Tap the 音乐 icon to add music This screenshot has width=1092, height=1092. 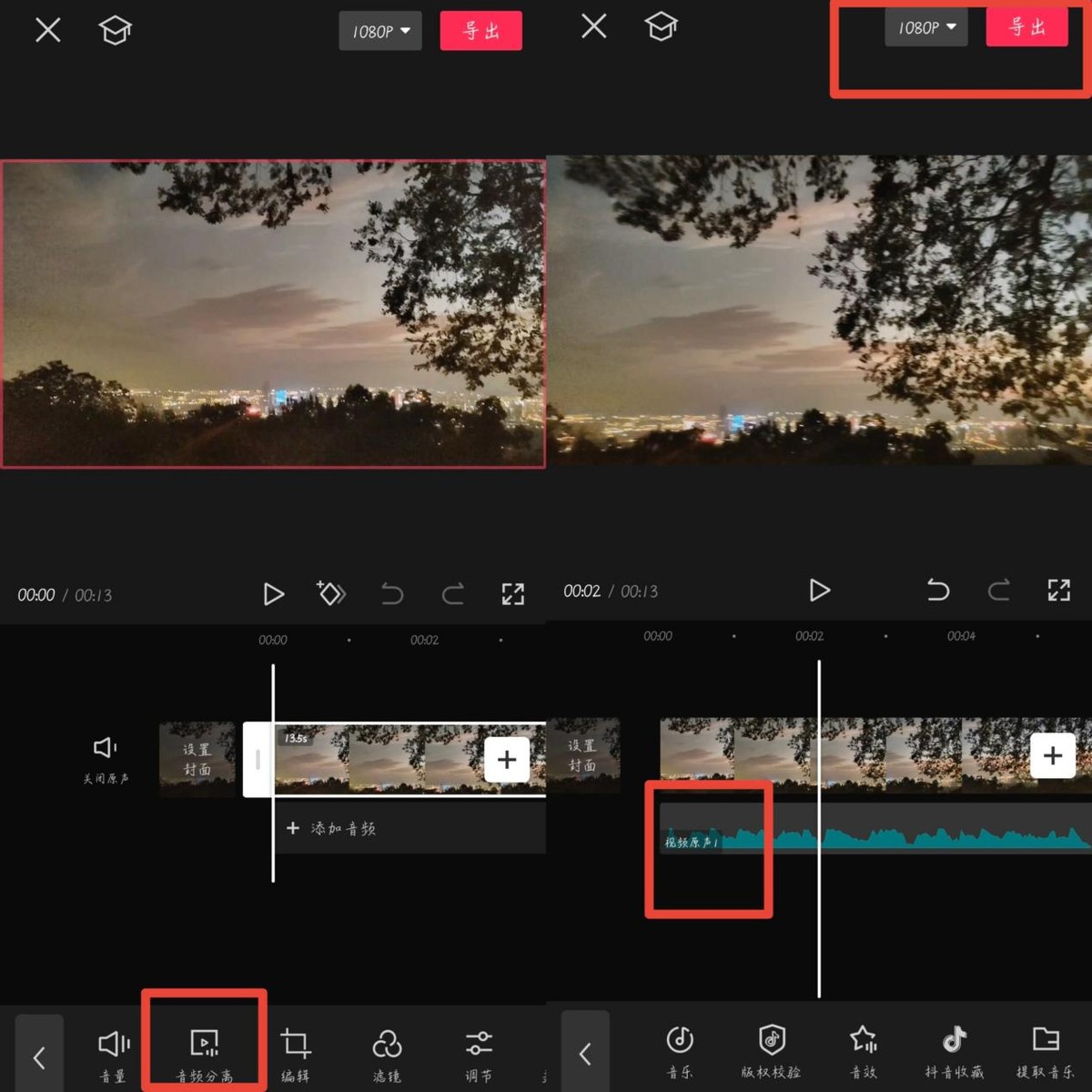click(x=680, y=1051)
